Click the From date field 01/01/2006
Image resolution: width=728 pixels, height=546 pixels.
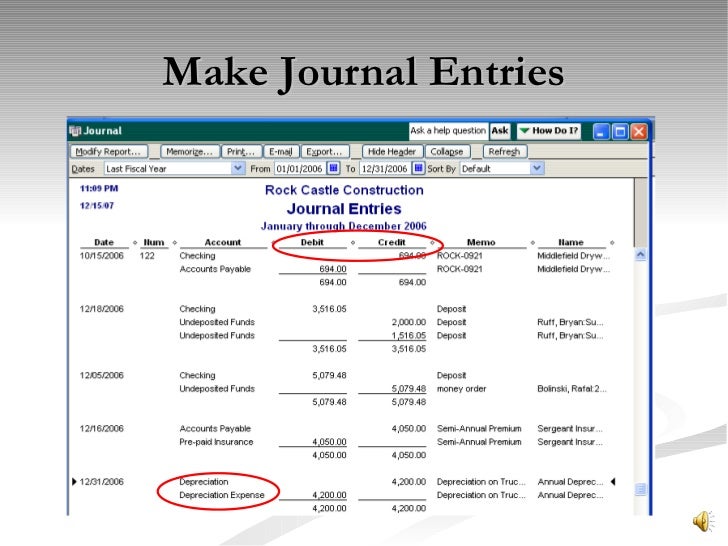[x=300, y=169]
